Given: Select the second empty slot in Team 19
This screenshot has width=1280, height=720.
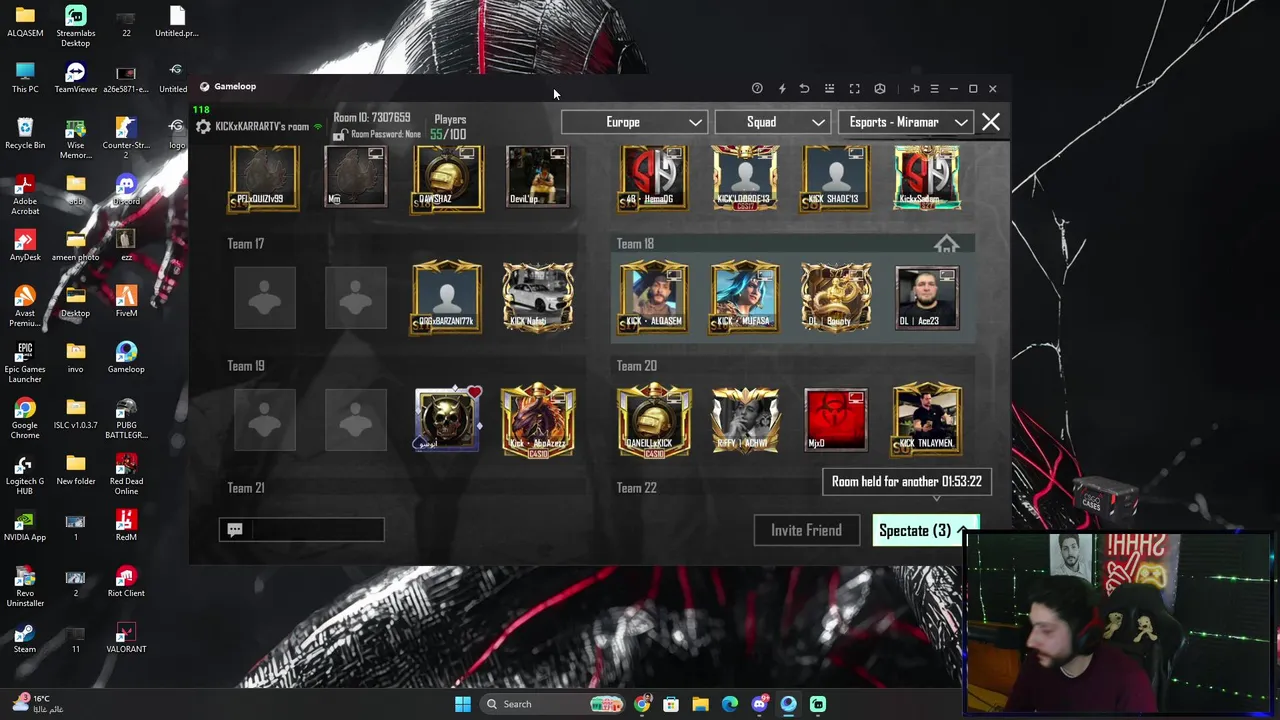Looking at the screenshot, I should tap(355, 419).
